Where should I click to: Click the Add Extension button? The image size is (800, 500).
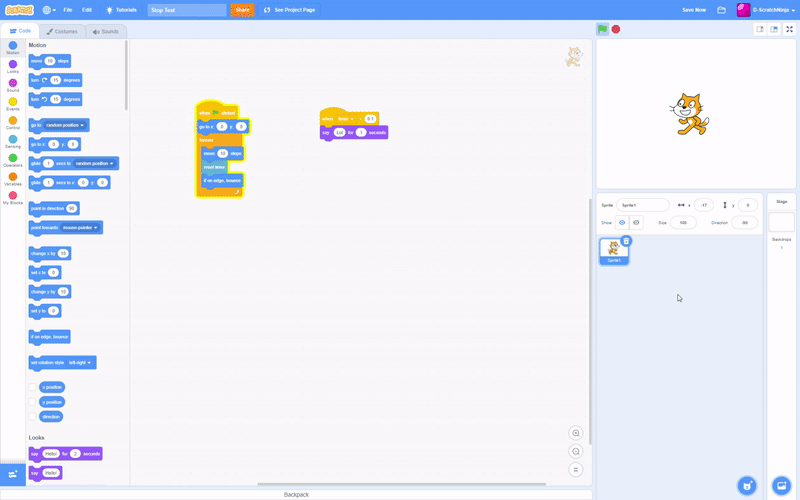click(13, 474)
